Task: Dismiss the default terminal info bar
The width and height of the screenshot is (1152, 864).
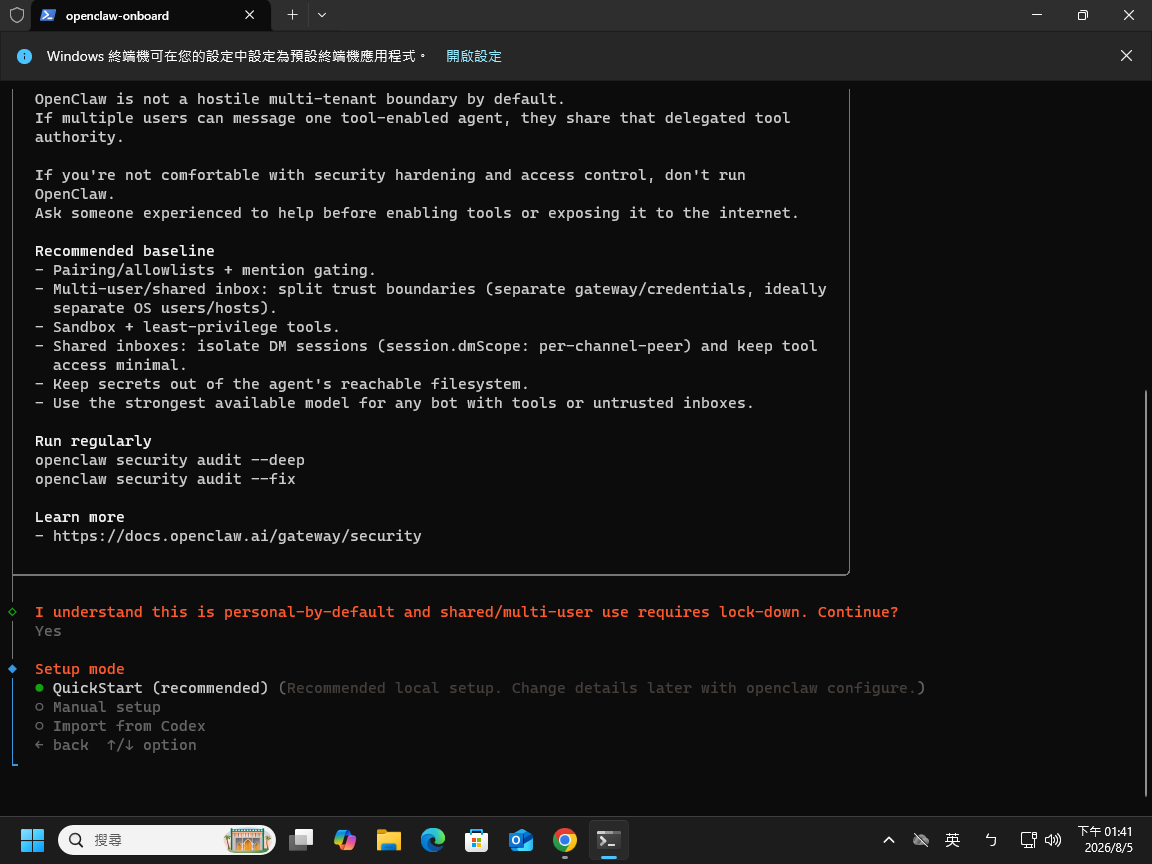Action: coord(1126,56)
